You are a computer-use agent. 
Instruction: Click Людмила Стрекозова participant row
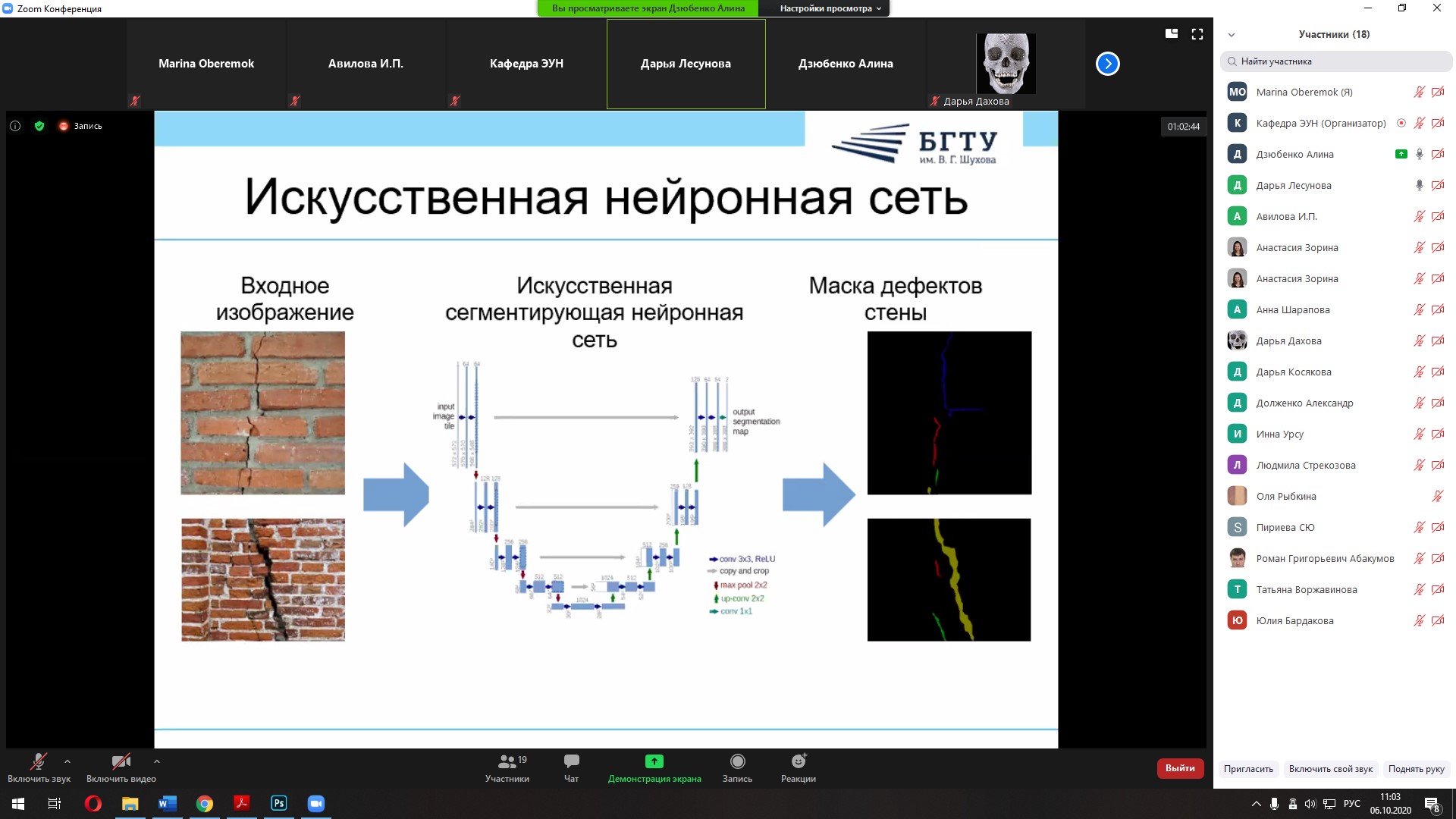click(1336, 465)
